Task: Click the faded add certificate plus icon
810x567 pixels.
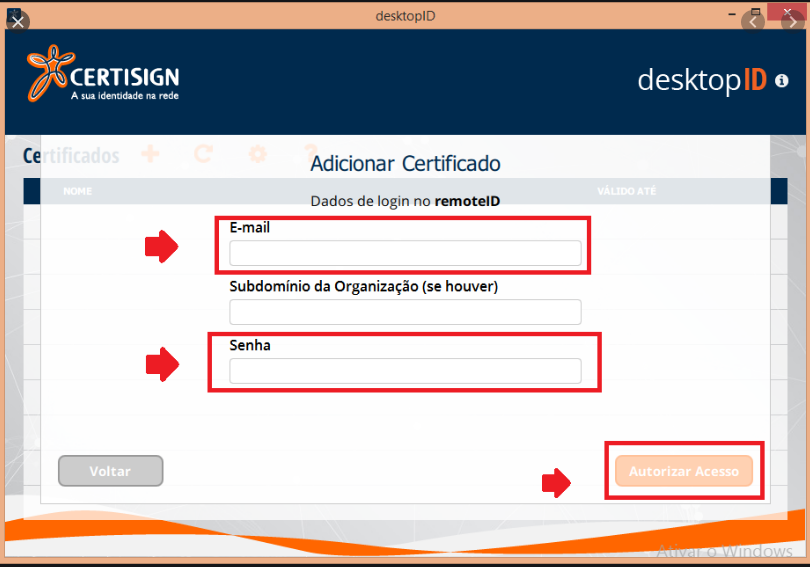Action: (150, 153)
